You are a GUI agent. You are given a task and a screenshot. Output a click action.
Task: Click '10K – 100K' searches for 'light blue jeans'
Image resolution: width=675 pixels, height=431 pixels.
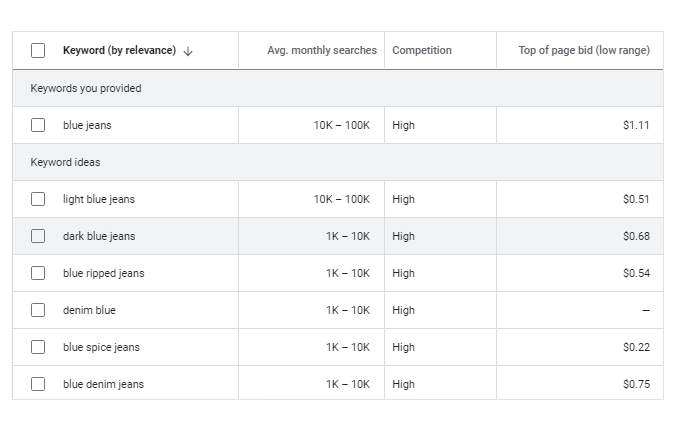341,199
